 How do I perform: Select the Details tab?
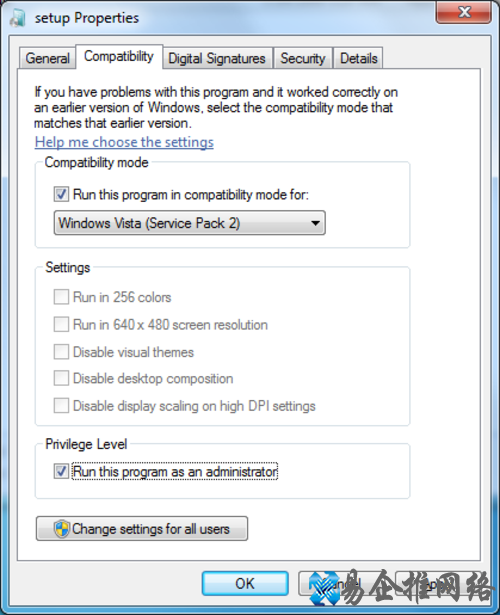358,58
